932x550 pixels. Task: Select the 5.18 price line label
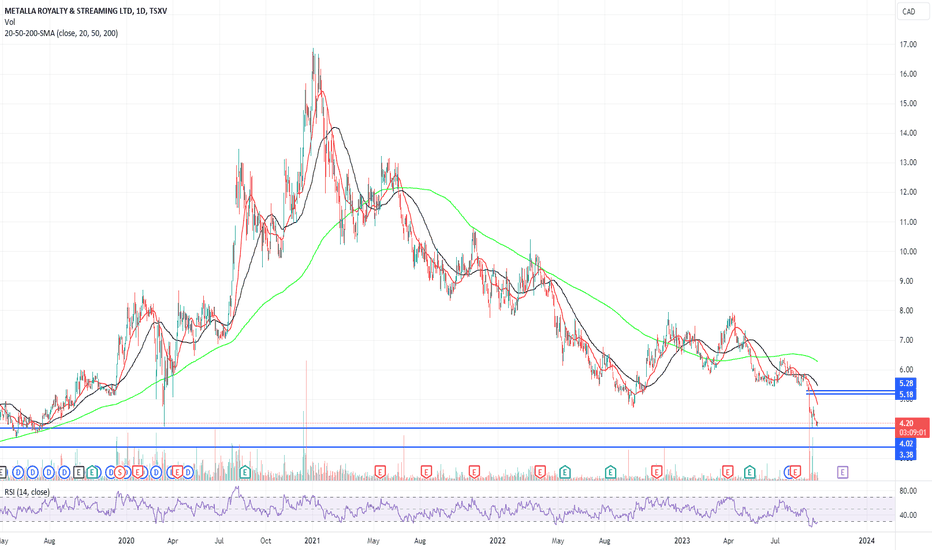coord(906,394)
